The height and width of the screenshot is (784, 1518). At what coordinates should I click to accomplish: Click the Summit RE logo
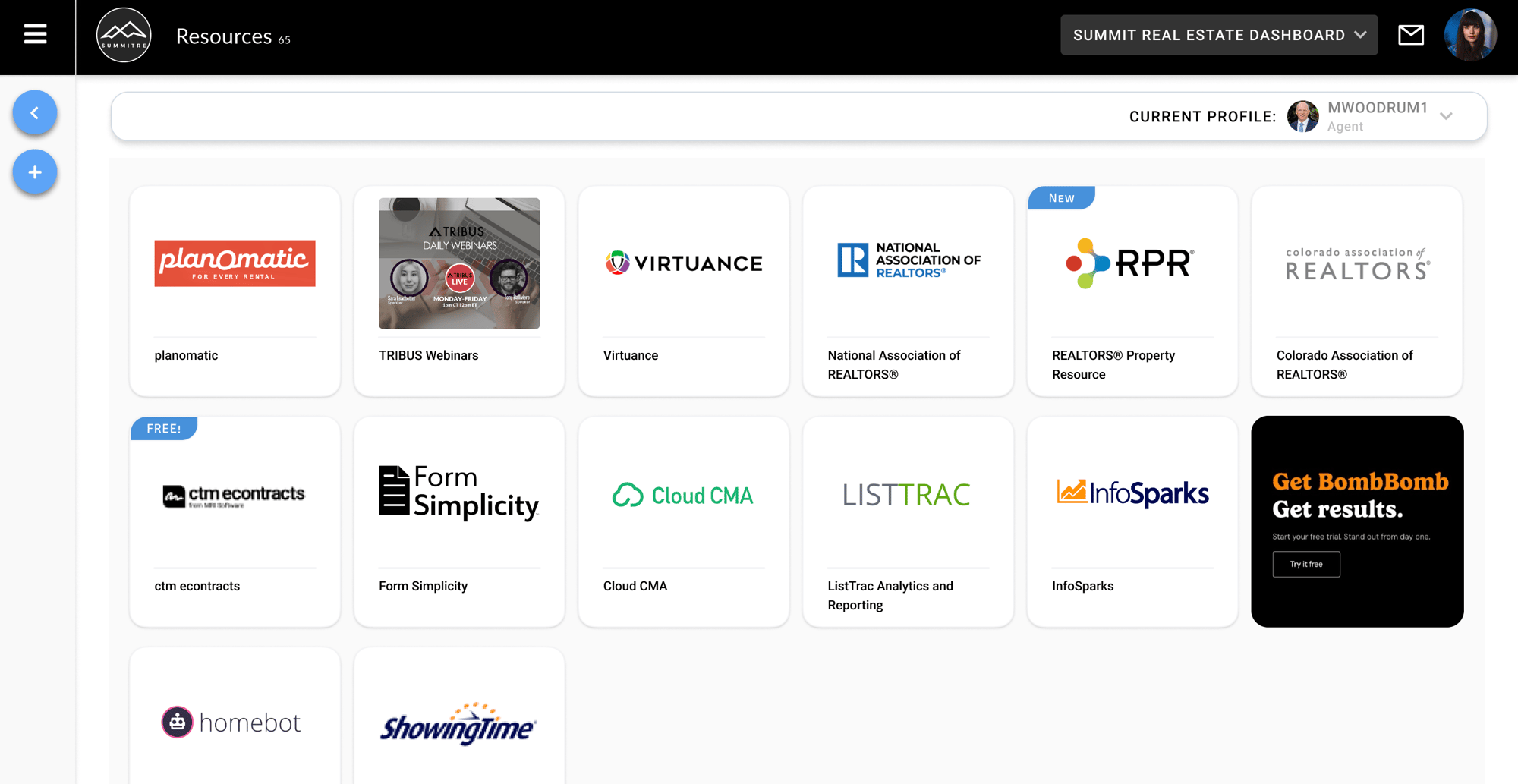click(124, 35)
